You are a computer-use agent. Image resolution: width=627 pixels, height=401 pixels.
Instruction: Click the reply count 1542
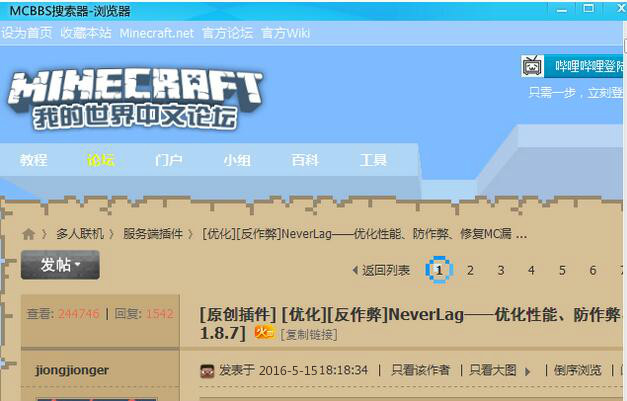coord(160,314)
